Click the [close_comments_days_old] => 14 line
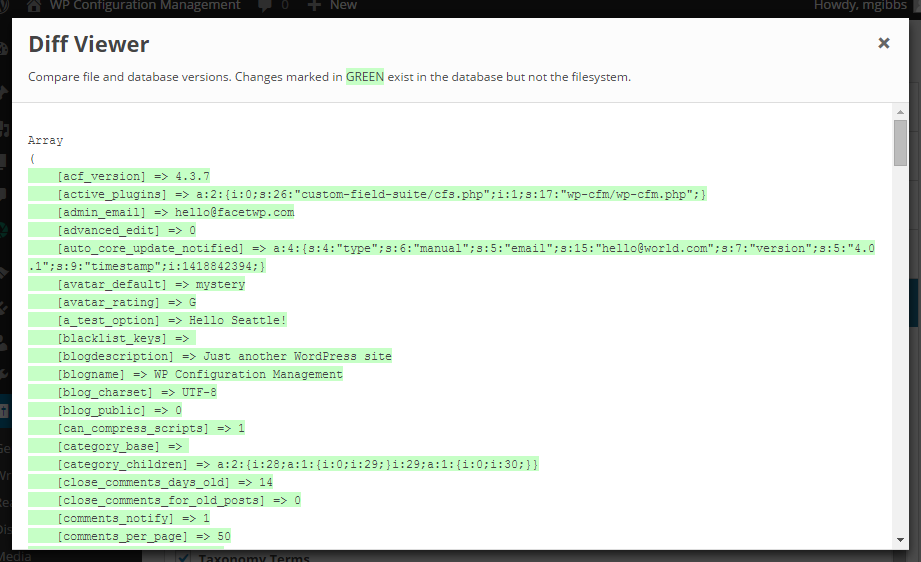 [x=150, y=482]
